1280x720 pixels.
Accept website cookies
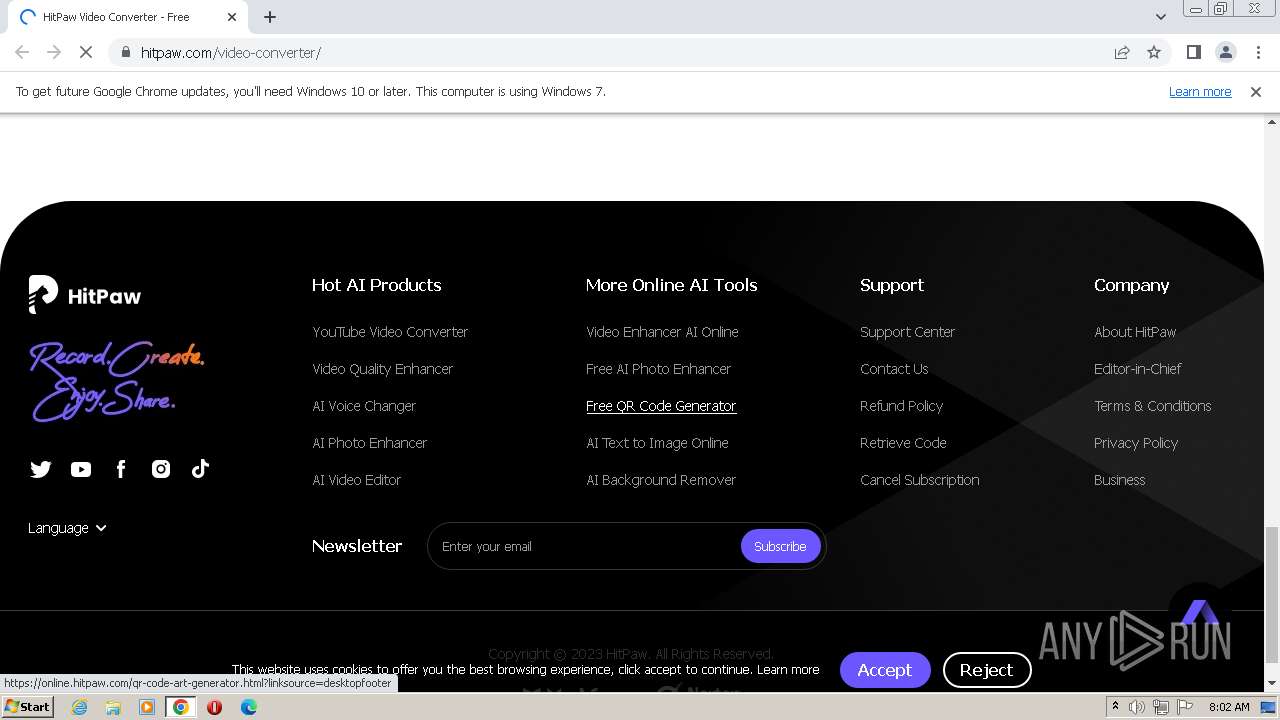pyautogui.click(x=885, y=670)
